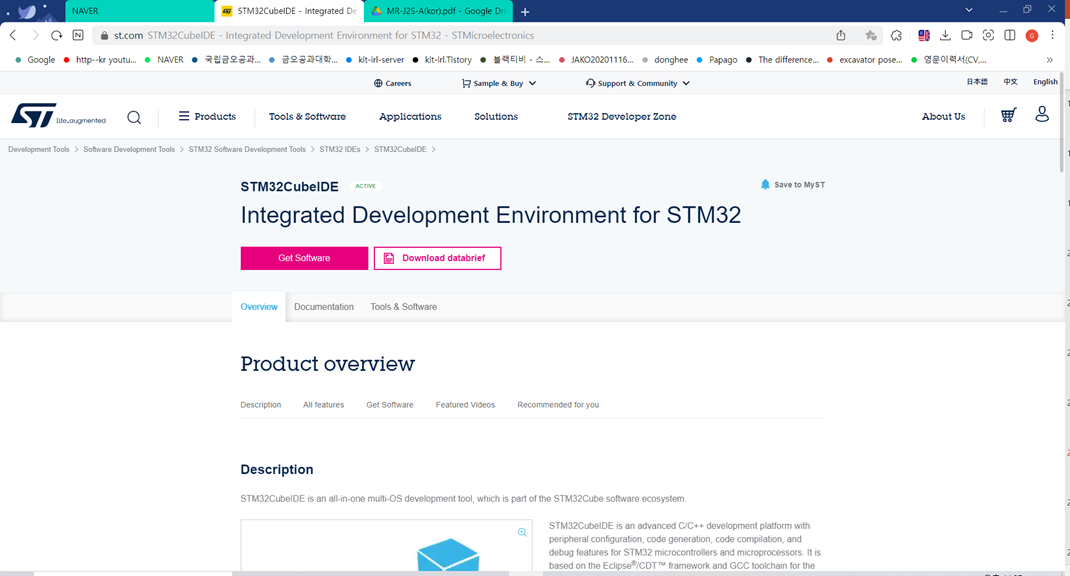Click the Download databrief button
Image resolution: width=1070 pixels, height=576 pixels.
[x=437, y=258]
